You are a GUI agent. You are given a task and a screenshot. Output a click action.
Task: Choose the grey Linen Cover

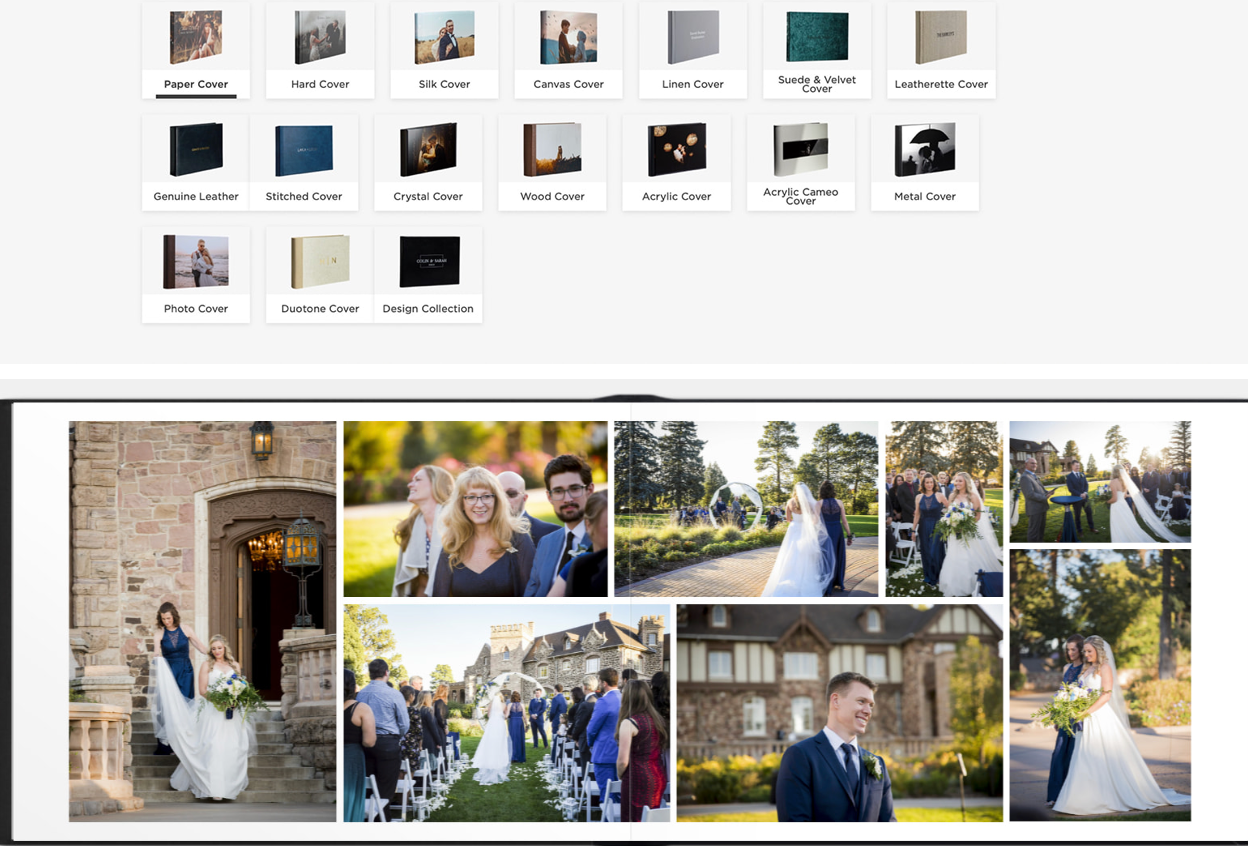(x=692, y=50)
